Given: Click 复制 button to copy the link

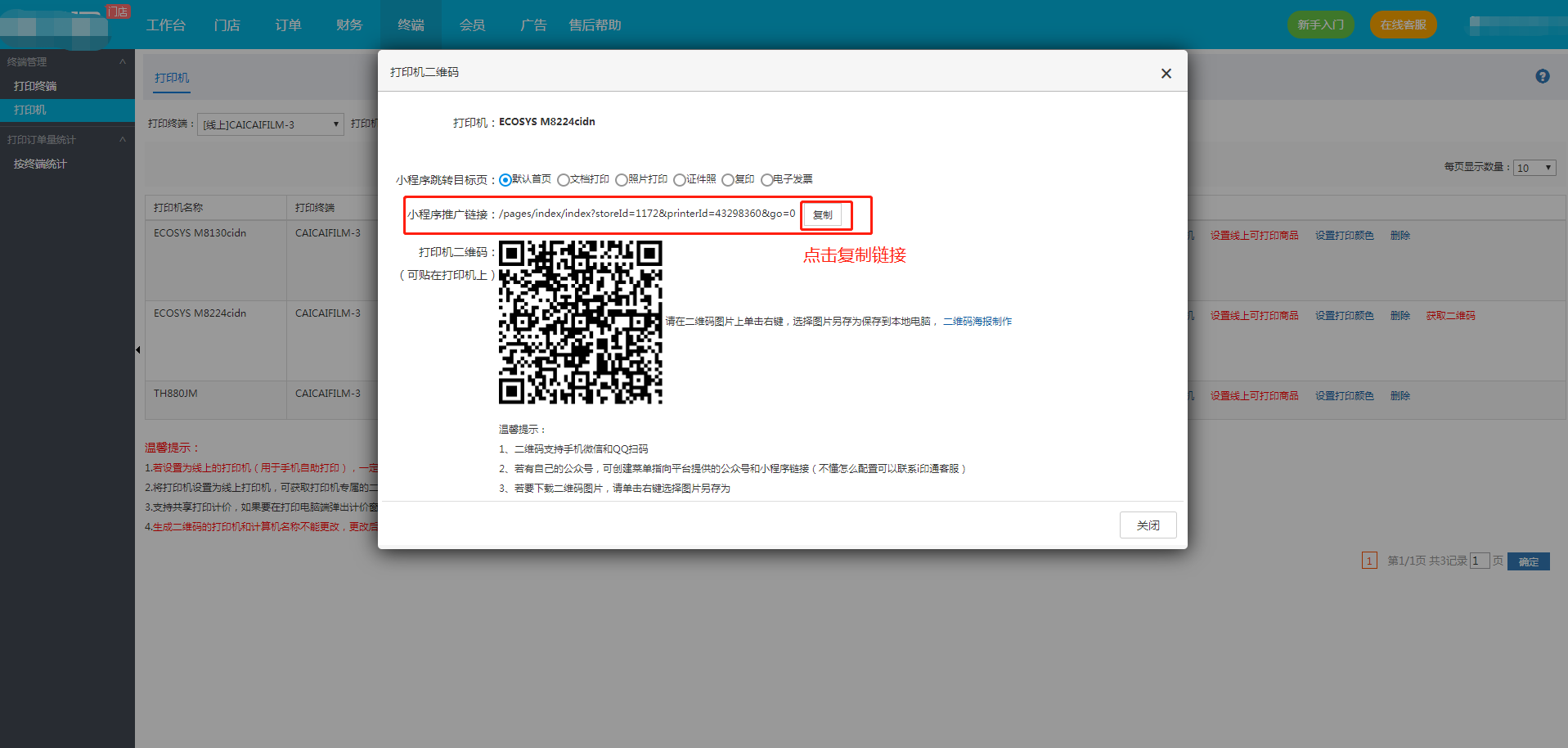Looking at the screenshot, I should click(x=822, y=214).
